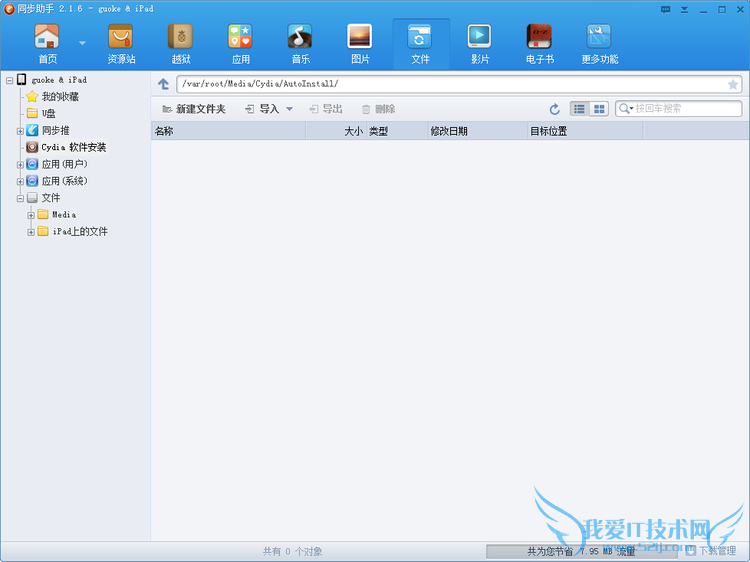Sort by 修改日期 column header
Image resolution: width=750 pixels, height=562 pixels.
click(x=477, y=131)
